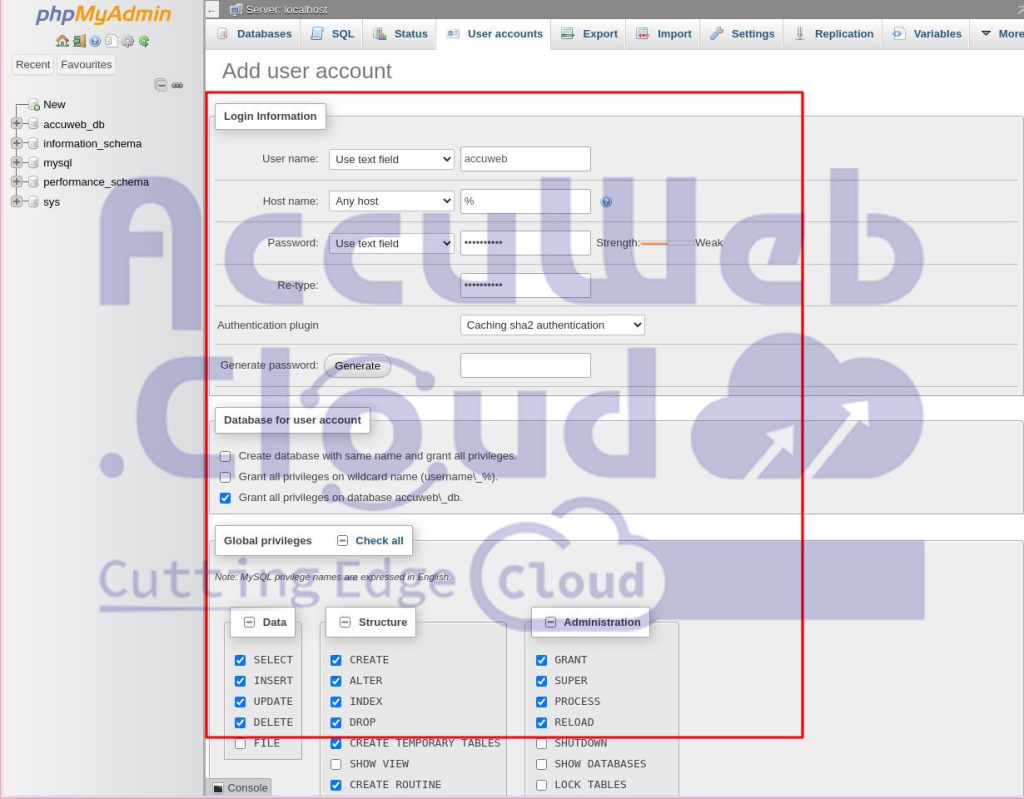The image size is (1024, 799).
Task: Uncheck the INSERT privilege
Action: (x=240, y=681)
